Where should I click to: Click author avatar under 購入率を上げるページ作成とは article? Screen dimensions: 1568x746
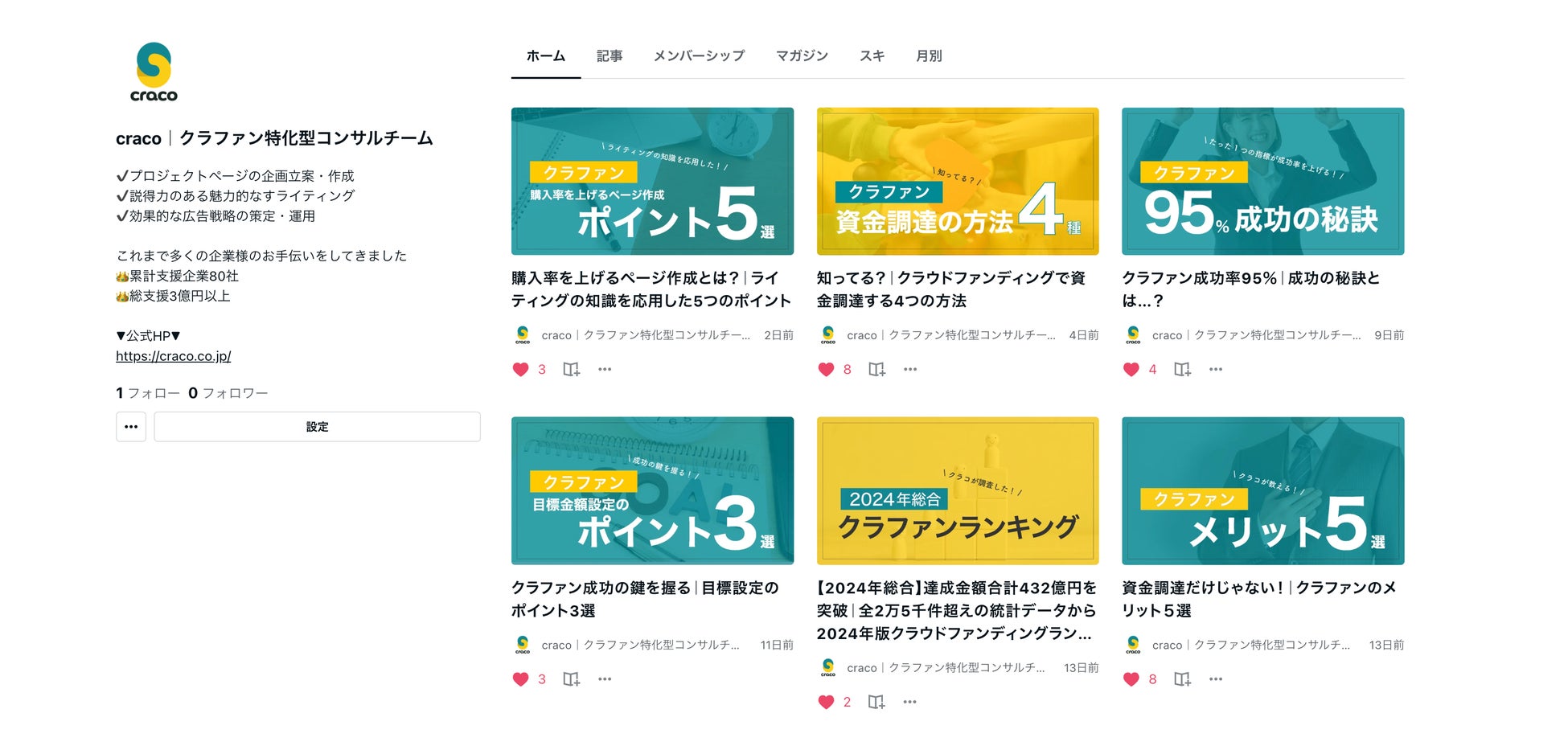(x=523, y=335)
